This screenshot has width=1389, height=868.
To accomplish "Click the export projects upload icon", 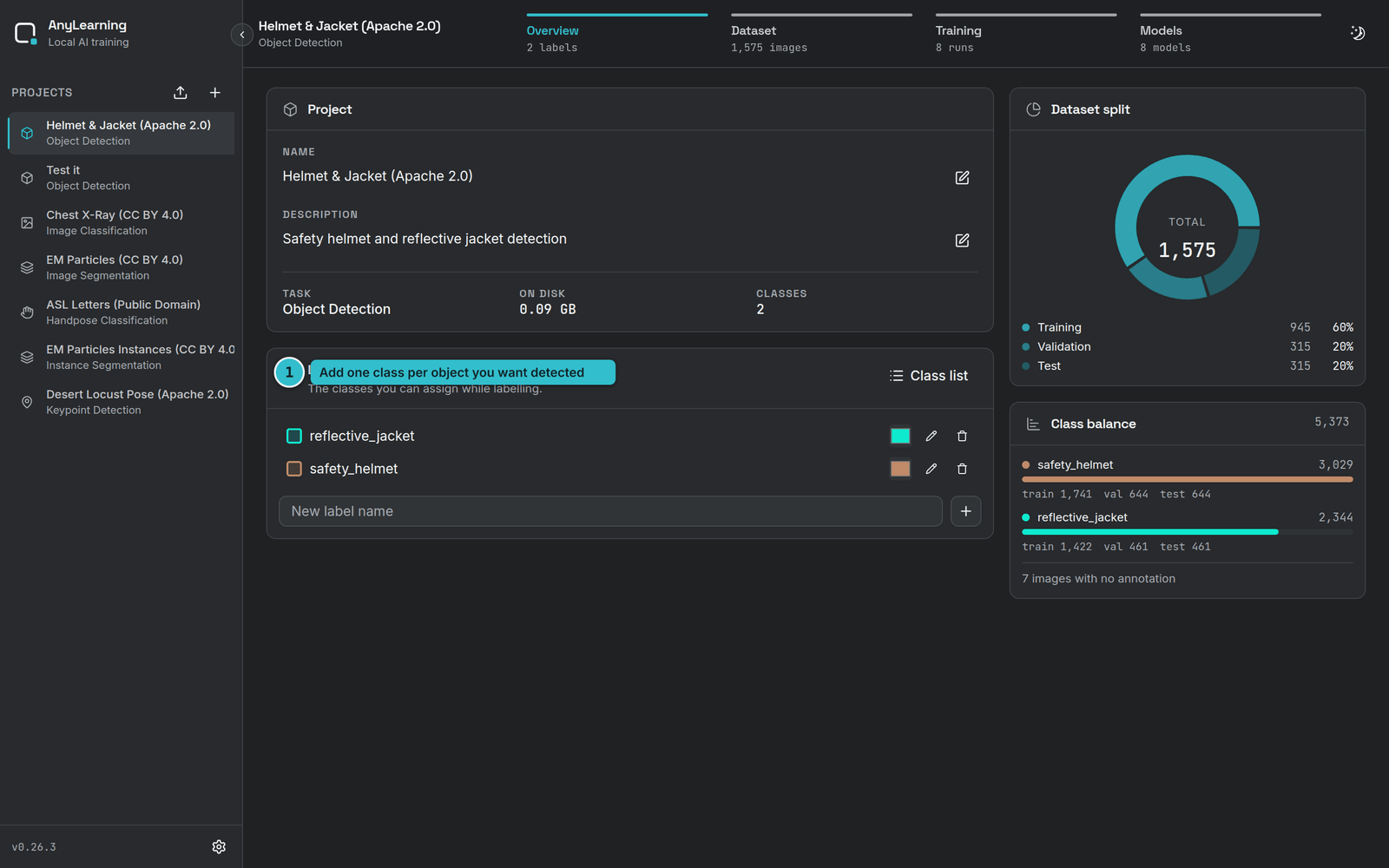I will click(181, 93).
